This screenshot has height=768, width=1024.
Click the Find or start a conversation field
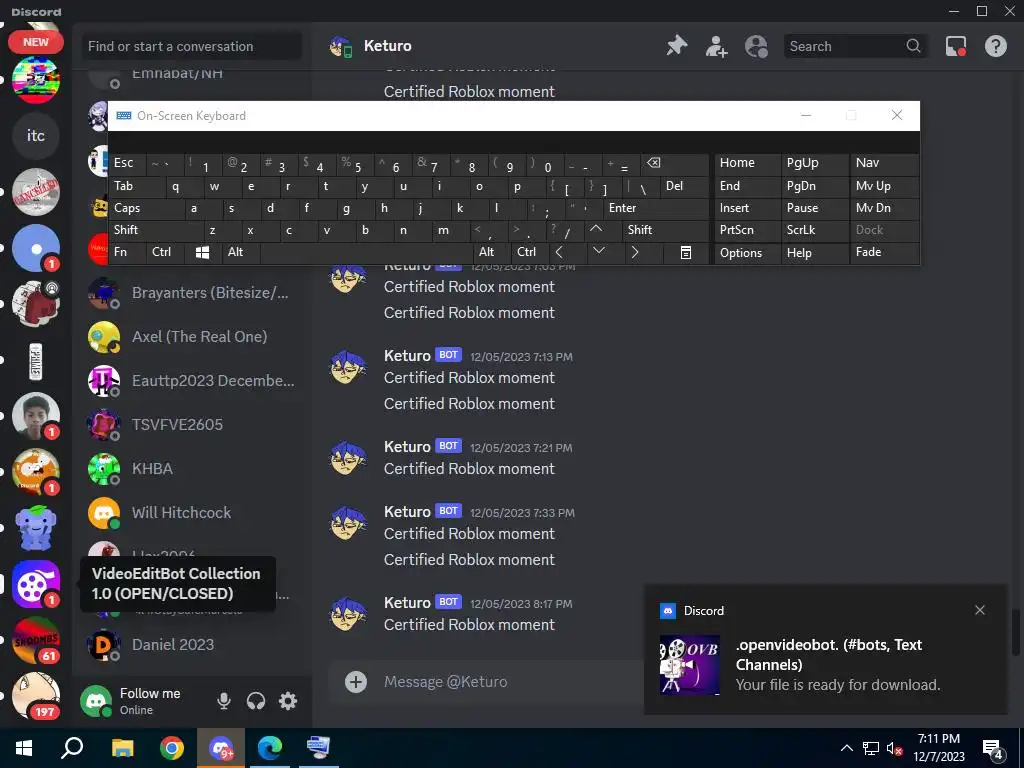tap(191, 46)
